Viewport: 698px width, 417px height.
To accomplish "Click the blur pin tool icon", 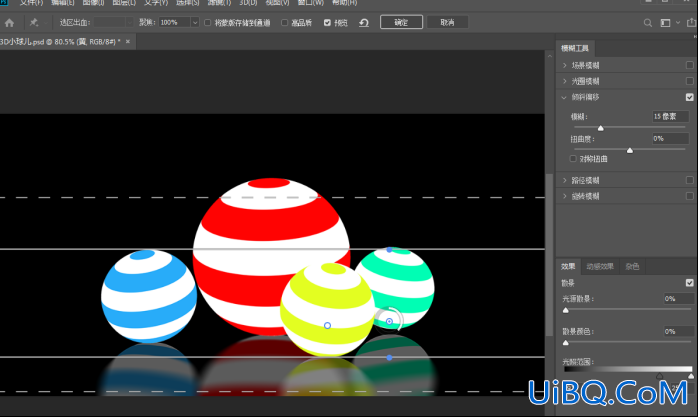I will (x=33, y=22).
